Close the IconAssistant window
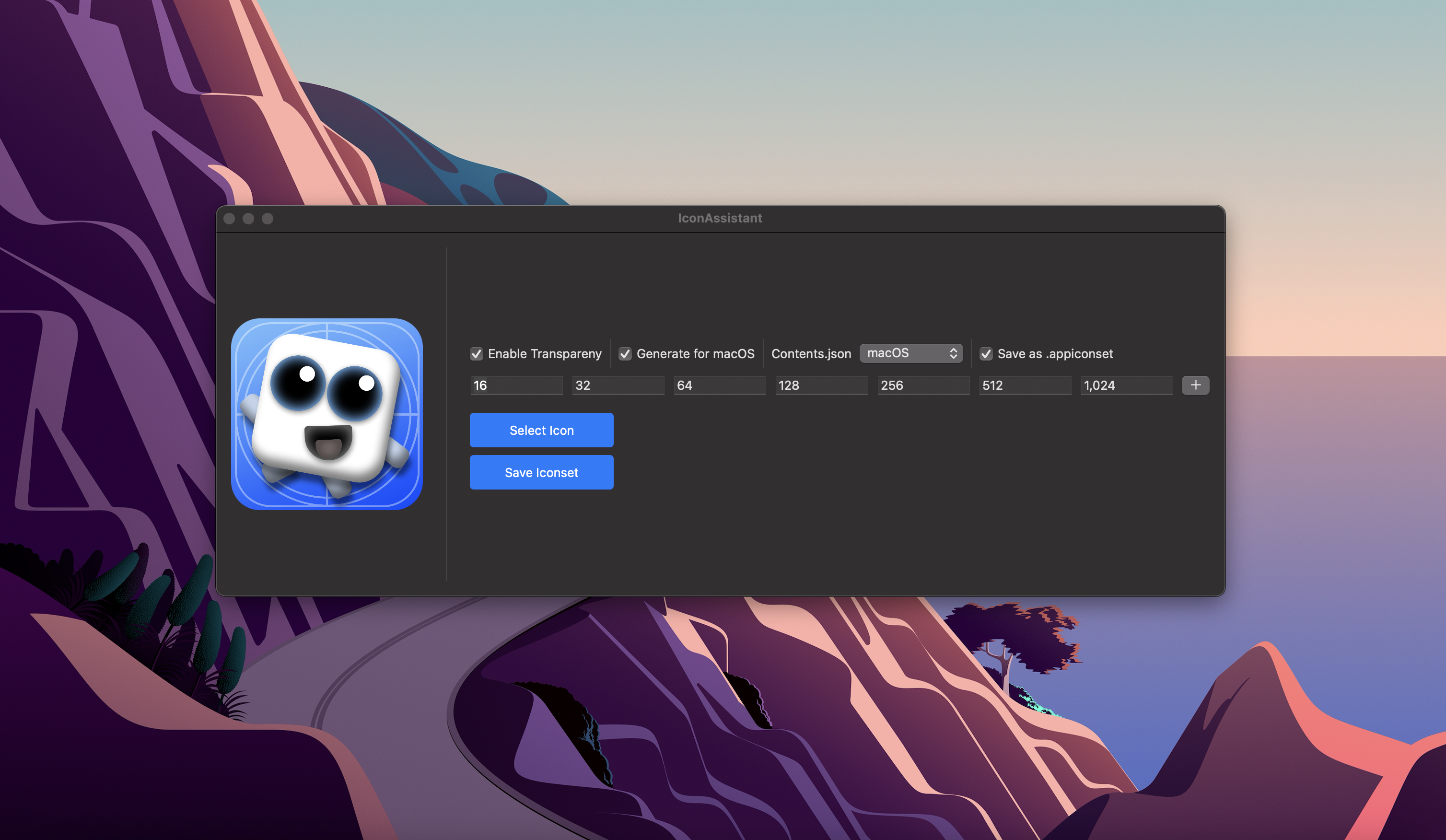 [x=229, y=219]
